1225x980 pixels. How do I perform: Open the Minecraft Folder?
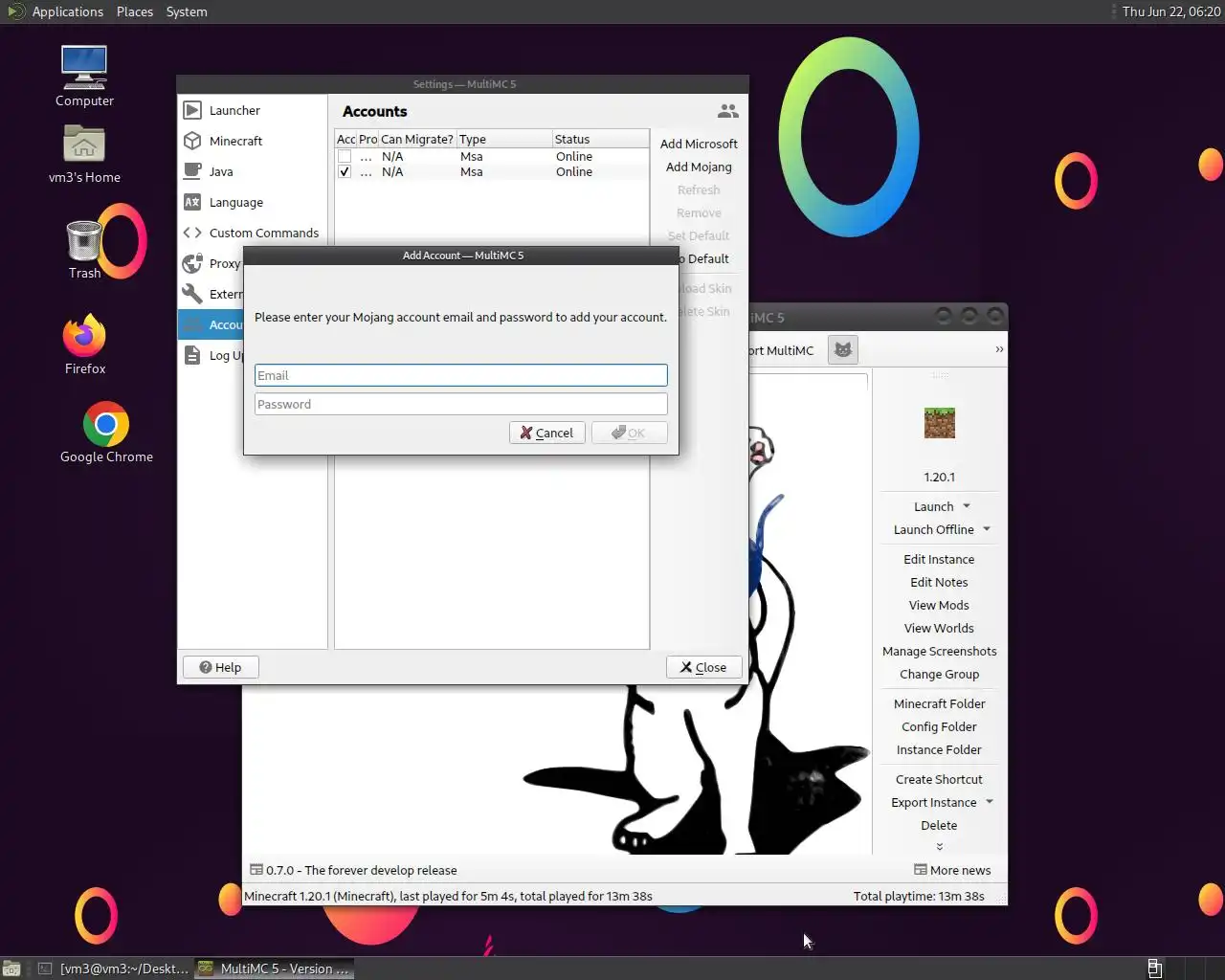coord(940,703)
